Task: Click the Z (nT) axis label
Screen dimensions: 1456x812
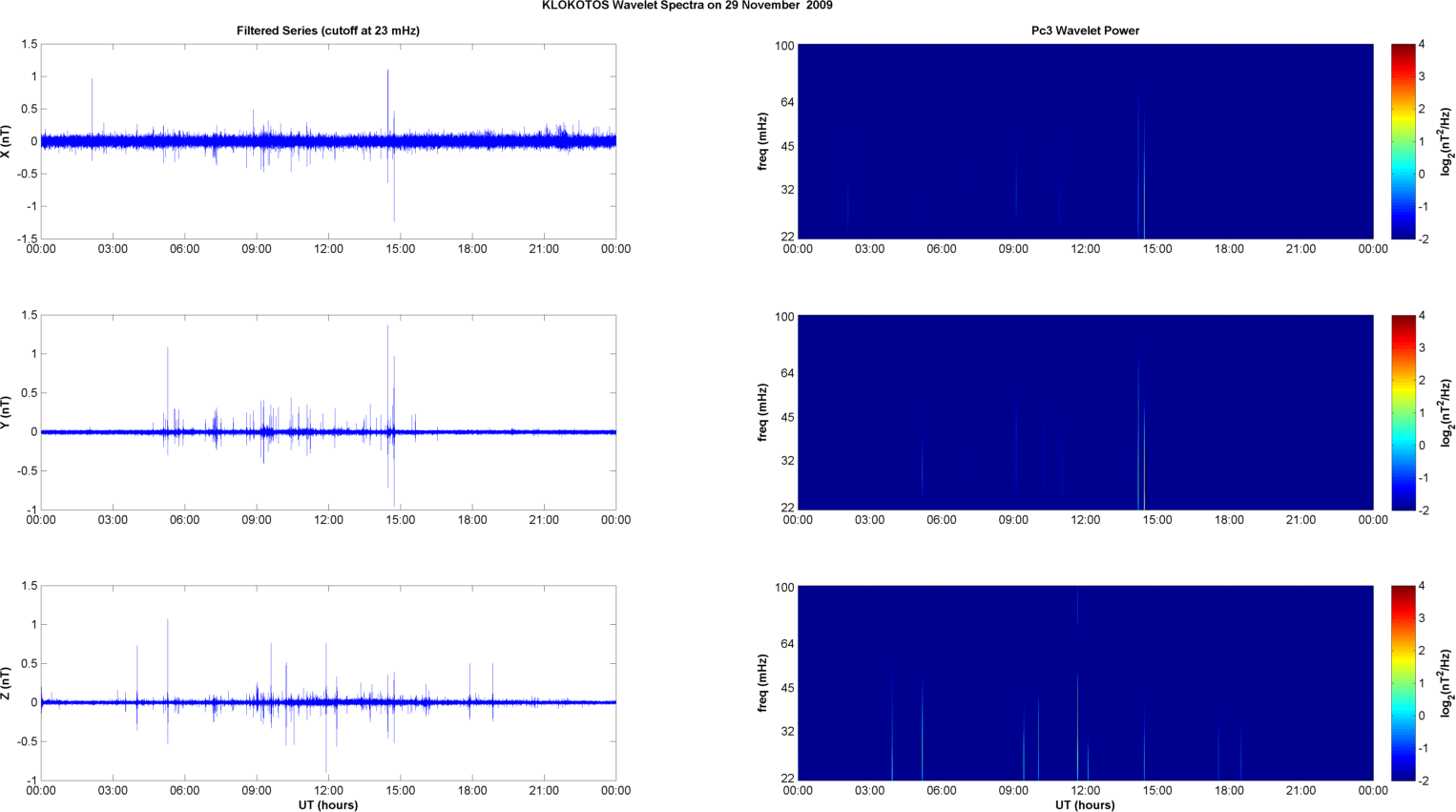Action: point(7,683)
